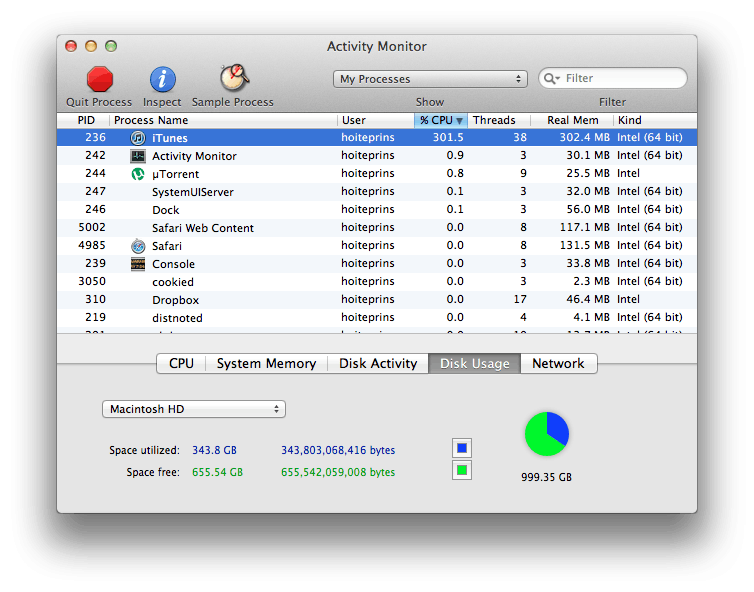Select the µTorrent process row
The width and height of the screenshot is (754, 592).
(x=377, y=174)
